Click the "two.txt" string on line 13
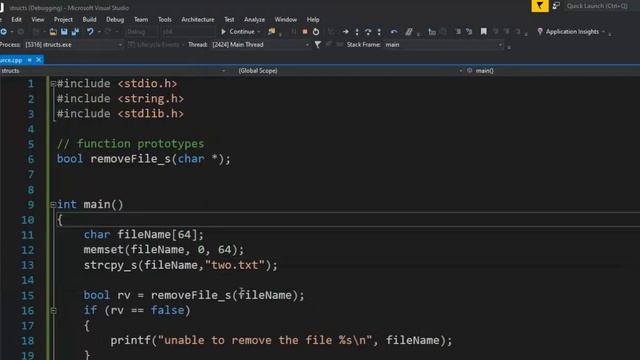The image size is (640, 360). [x=235, y=265]
